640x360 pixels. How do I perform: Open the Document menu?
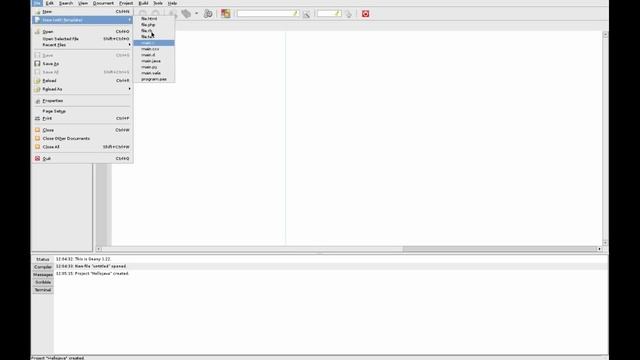[x=103, y=3]
